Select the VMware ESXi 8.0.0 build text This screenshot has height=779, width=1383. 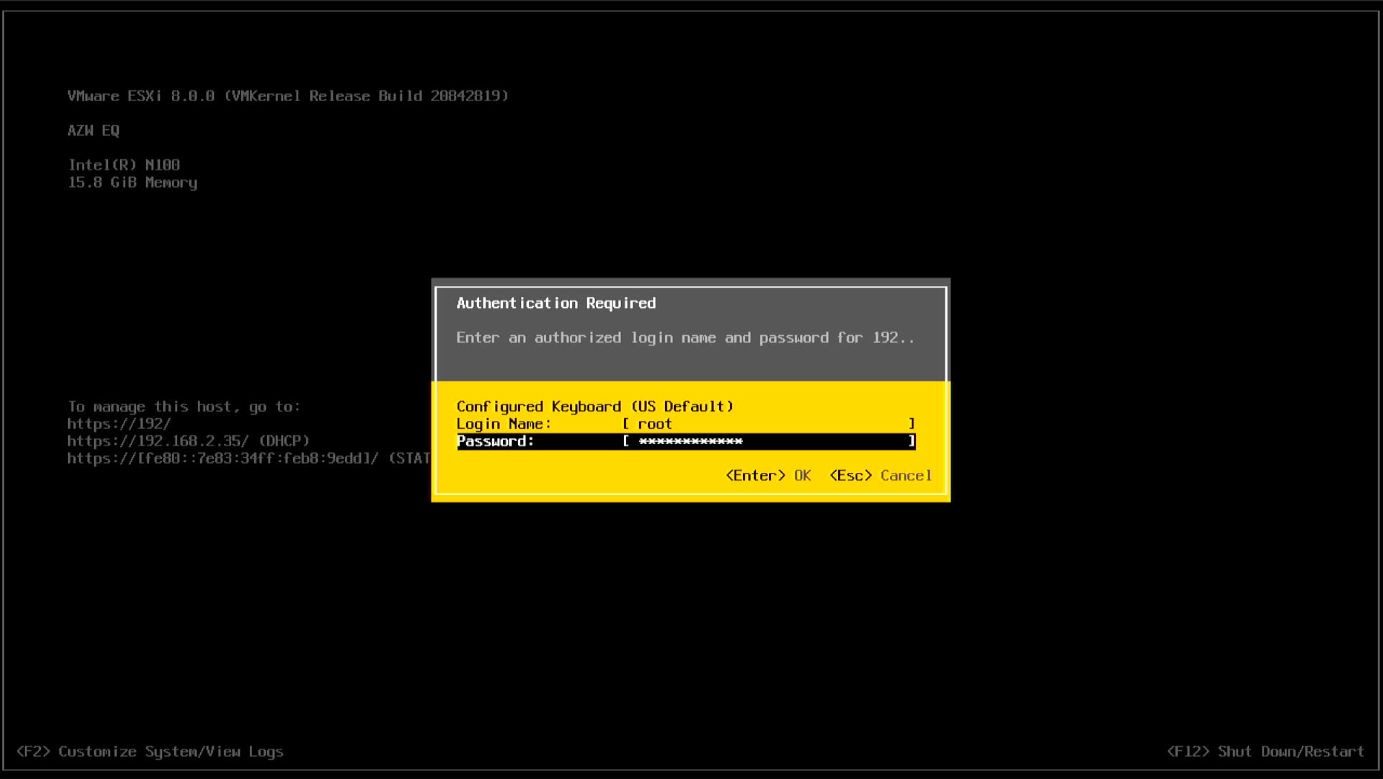(x=288, y=96)
